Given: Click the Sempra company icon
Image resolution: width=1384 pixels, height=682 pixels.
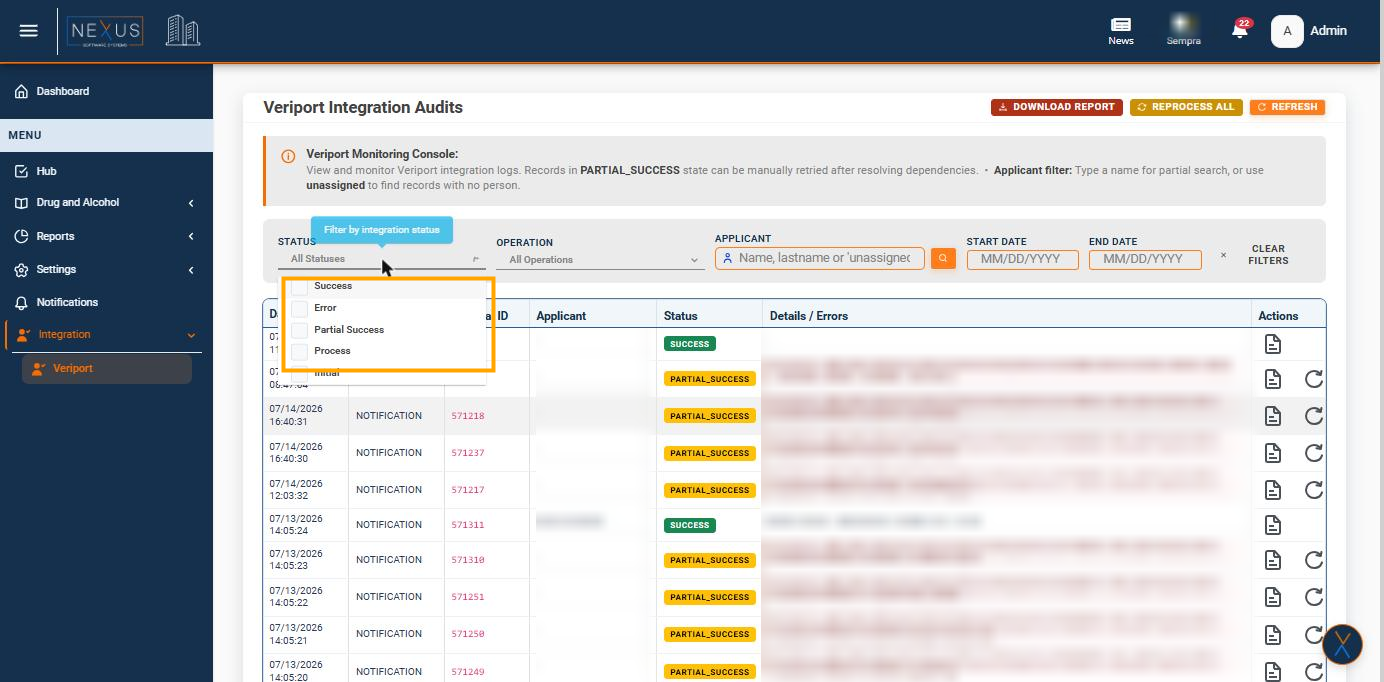Looking at the screenshot, I should [1183, 30].
